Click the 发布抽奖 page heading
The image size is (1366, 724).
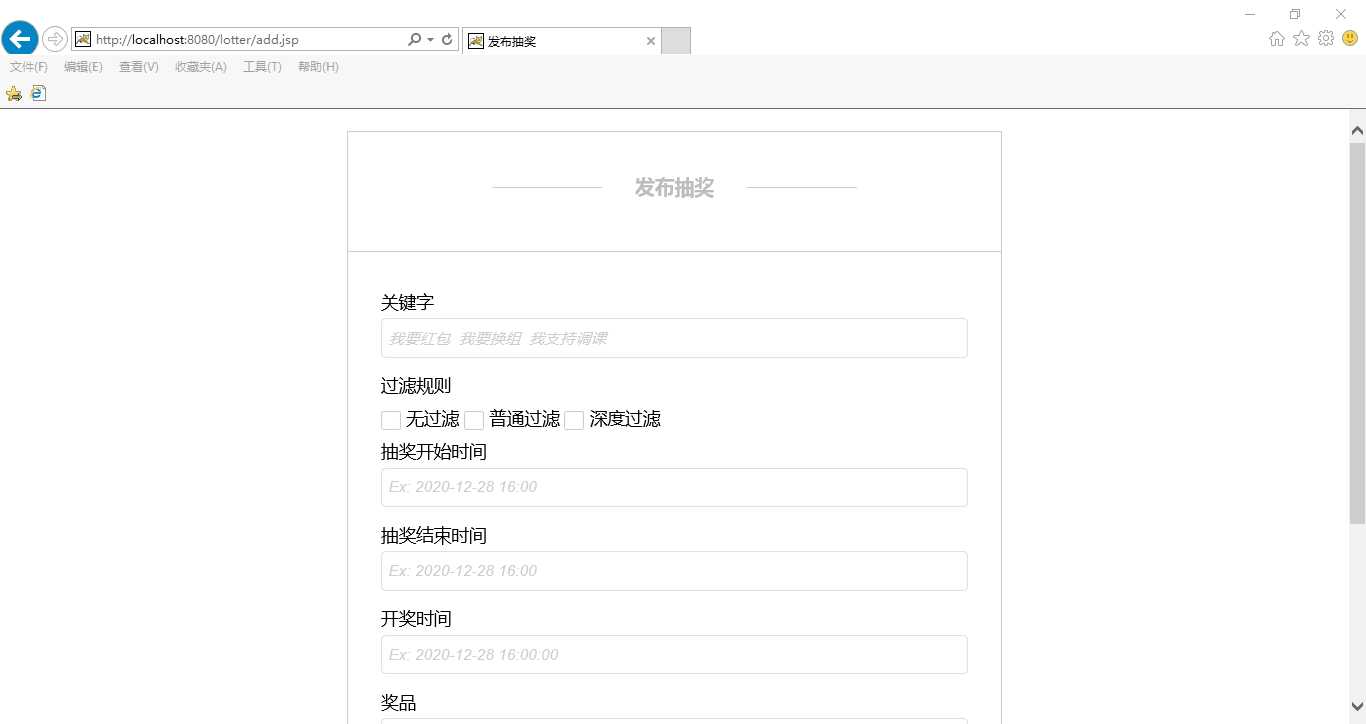674,187
